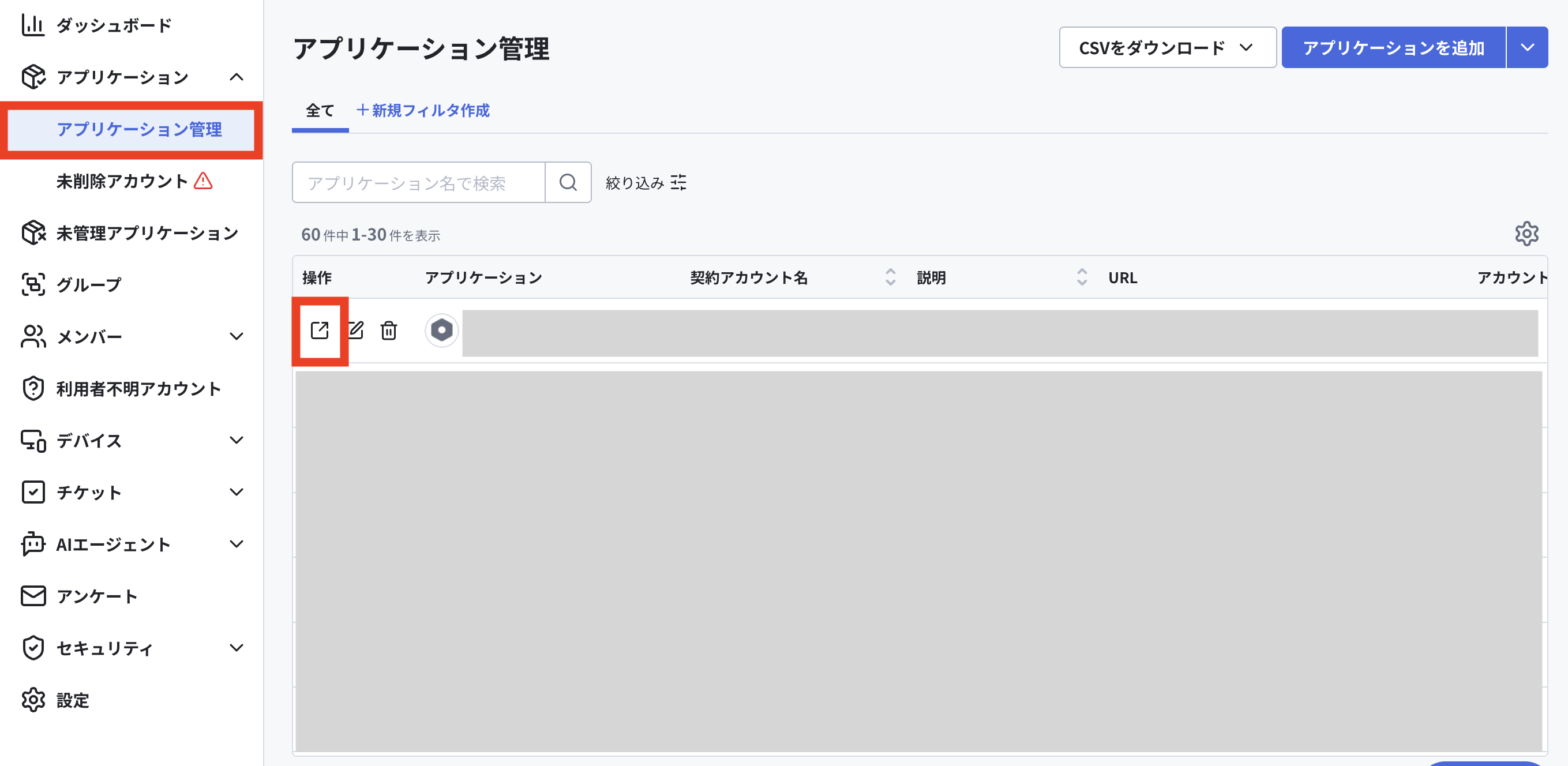Open the ダッシュボード sidebar item
1568x766 pixels.
114,25
